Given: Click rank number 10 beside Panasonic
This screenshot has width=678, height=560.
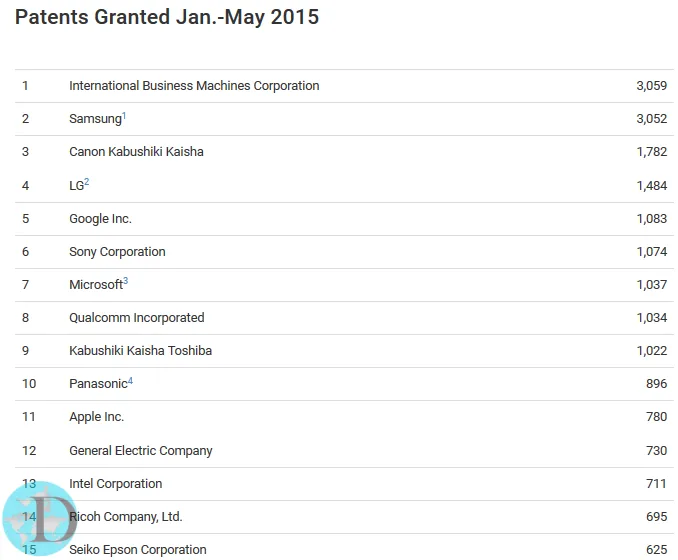Looking at the screenshot, I should 29,384.
